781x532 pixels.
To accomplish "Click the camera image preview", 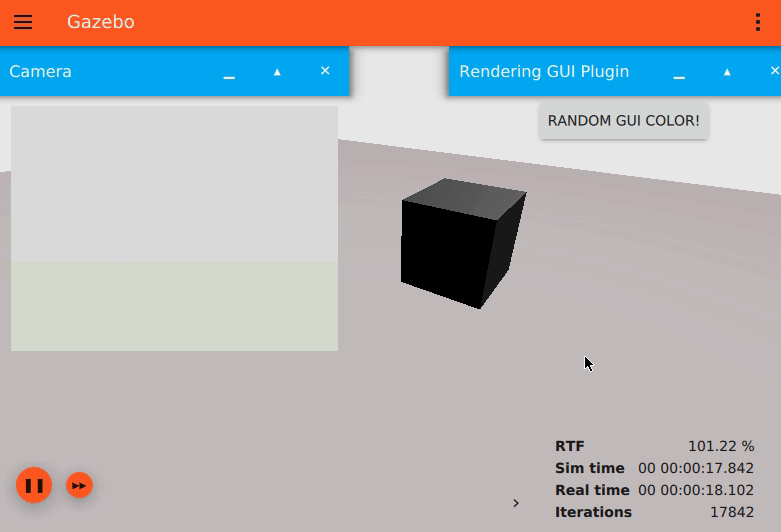I will 174,228.
